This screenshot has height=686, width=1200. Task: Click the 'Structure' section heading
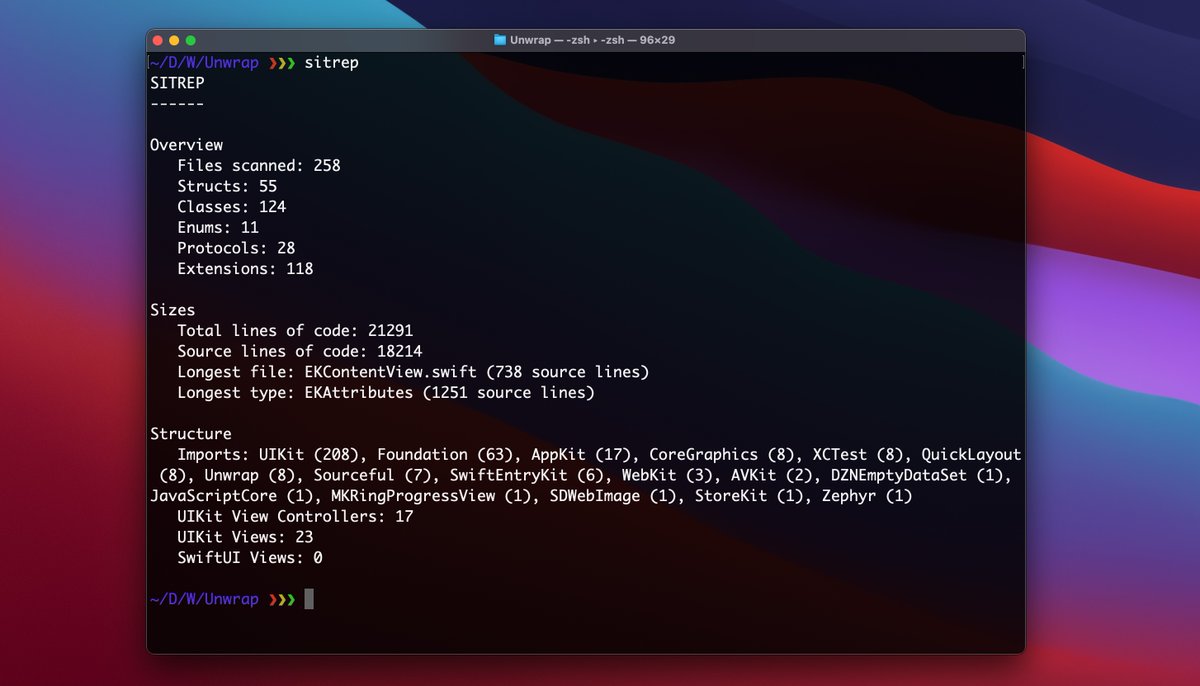click(x=190, y=434)
